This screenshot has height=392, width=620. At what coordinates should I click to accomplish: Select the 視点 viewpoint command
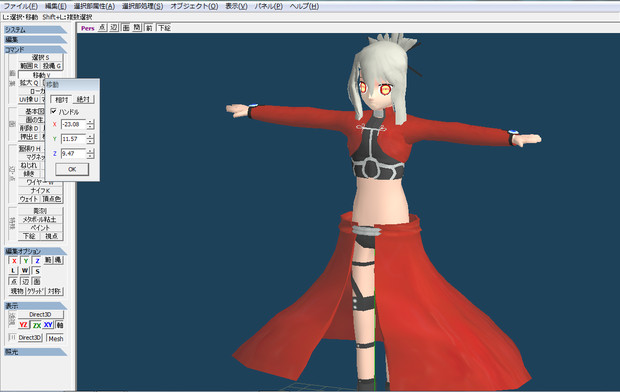pyautogui.click(x=52, y=236)
